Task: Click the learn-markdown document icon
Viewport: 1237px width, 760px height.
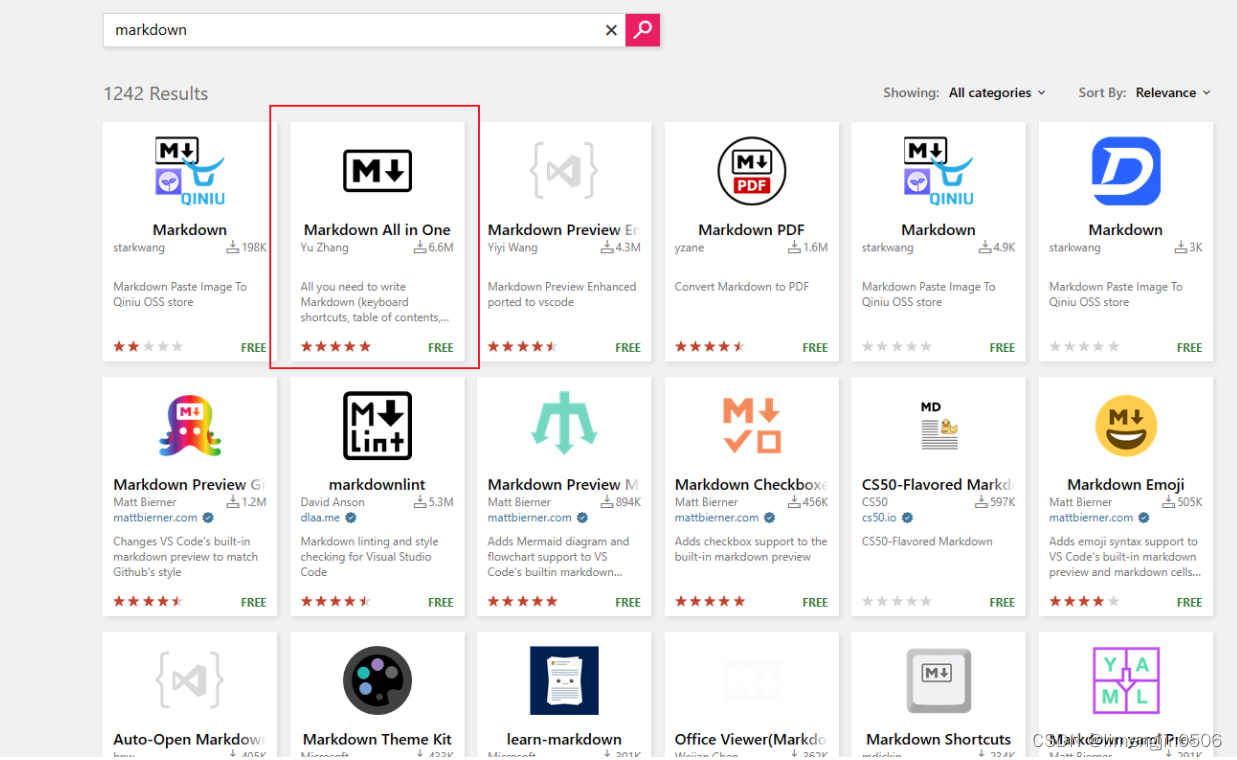Action: 564,680
